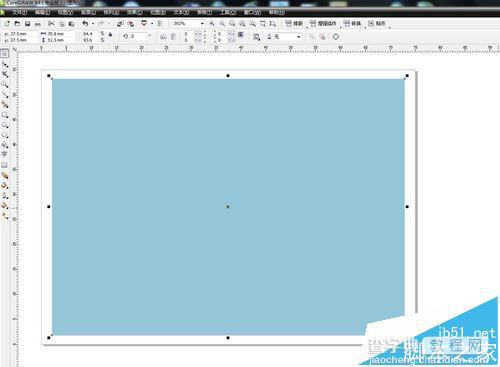500x367 pixels.
Task: Click the 转换 toolbar button
Action: (x=352, y=24)
